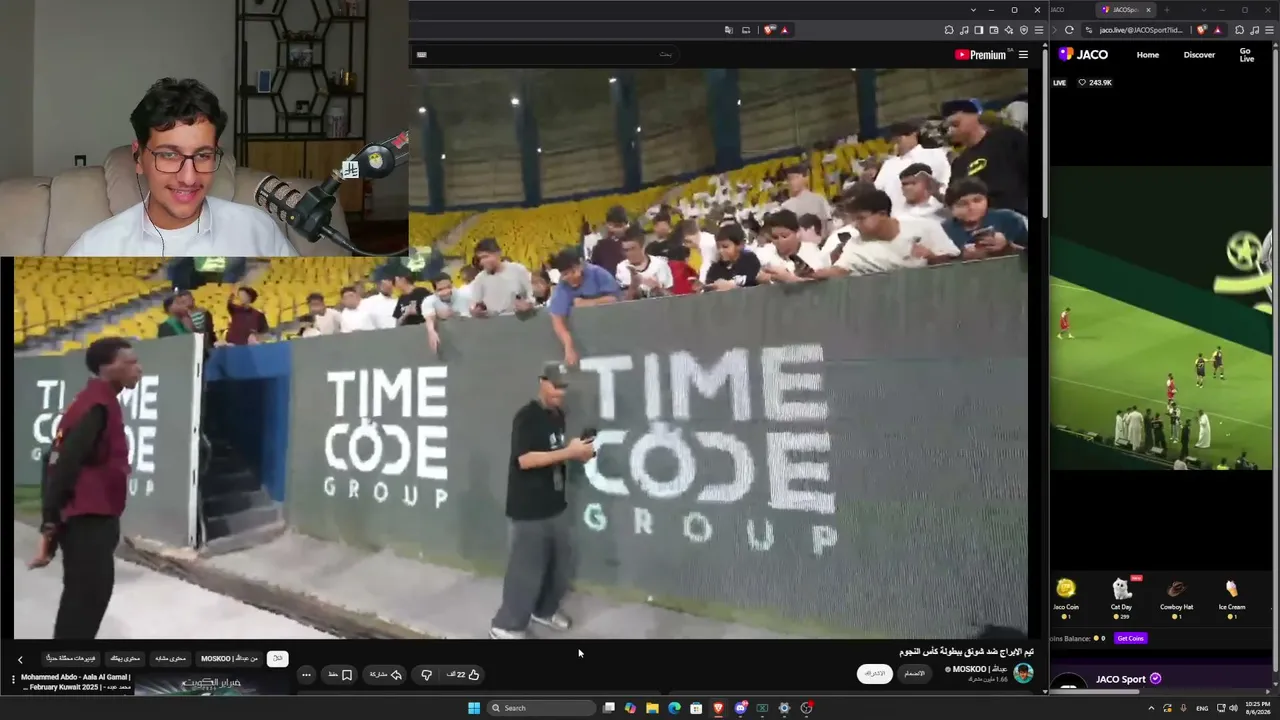
Task: Open the VPN icon in the left browser toolbar
Action: [1024, 30]
